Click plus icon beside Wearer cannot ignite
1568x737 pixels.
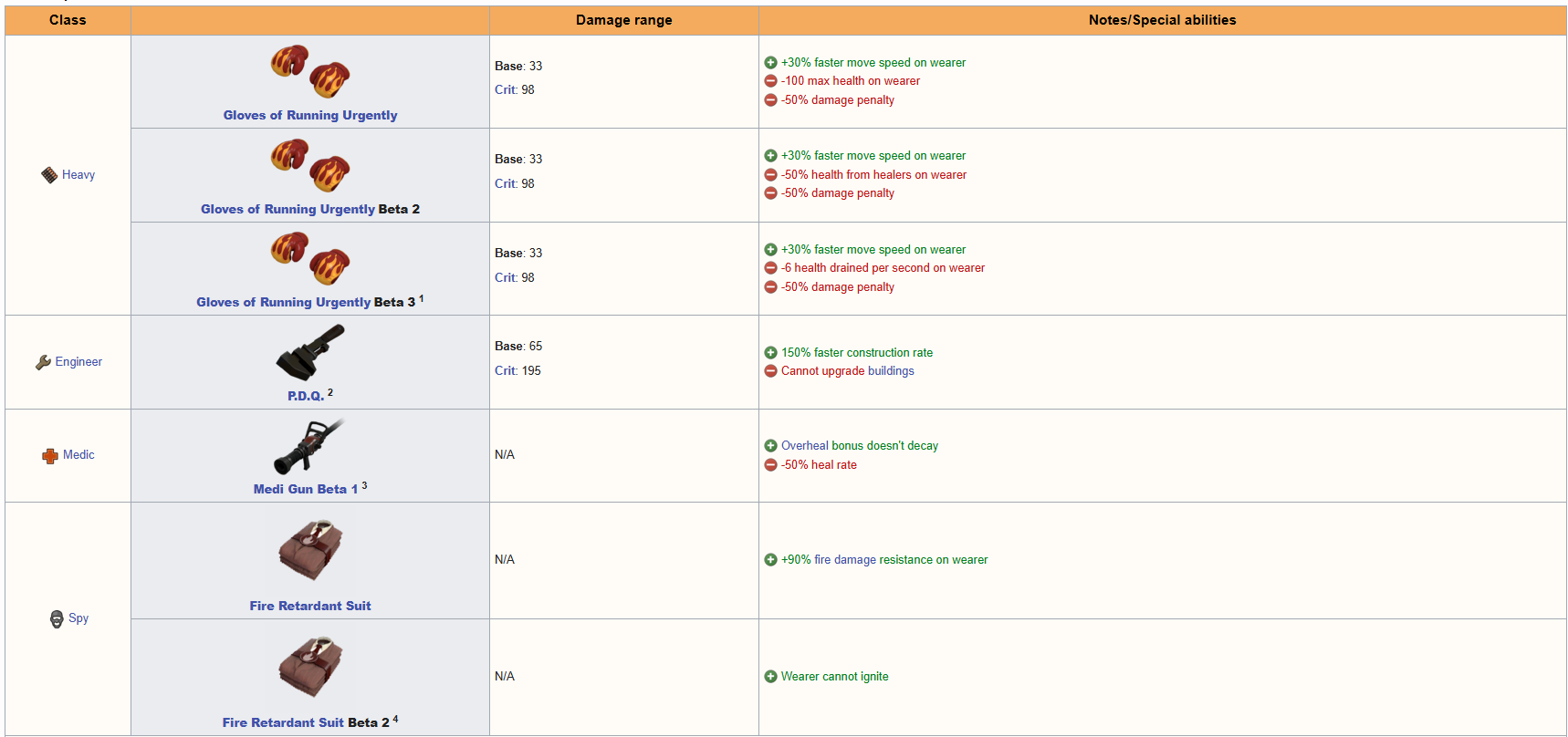pyautogui.click(x=770, y=677)
